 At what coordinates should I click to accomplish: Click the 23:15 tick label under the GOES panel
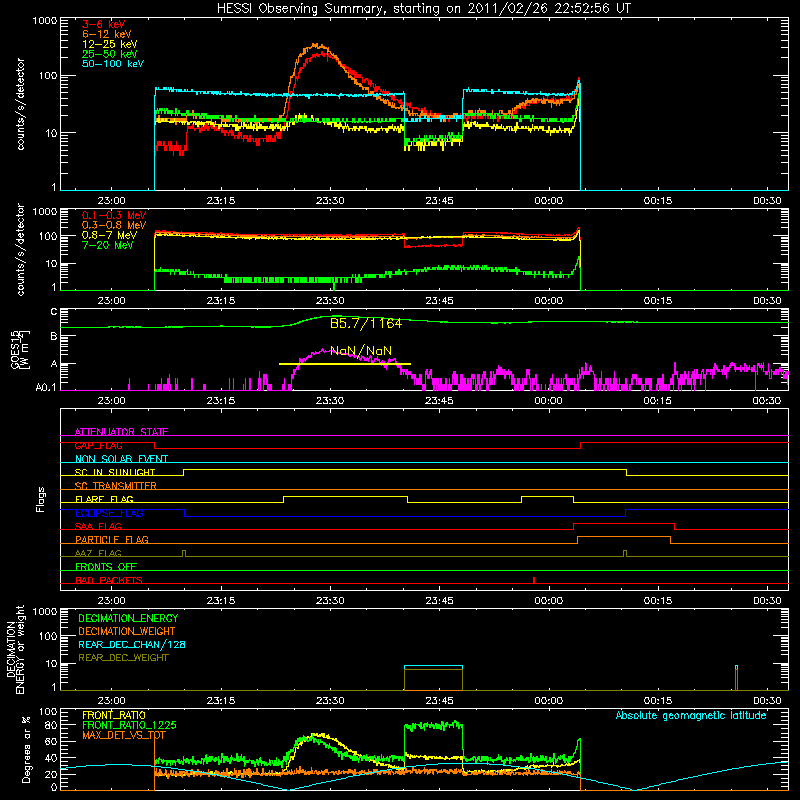221,401
